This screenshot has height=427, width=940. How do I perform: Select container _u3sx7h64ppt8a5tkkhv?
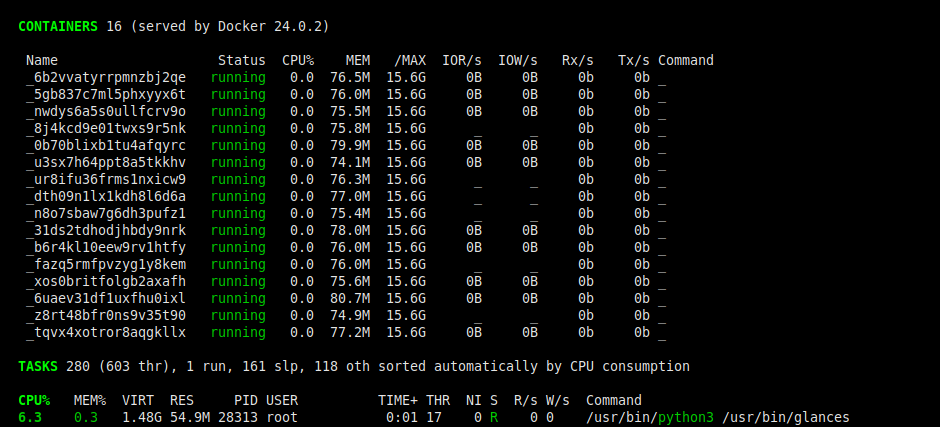pyautogui.click(x=106, y=163)
